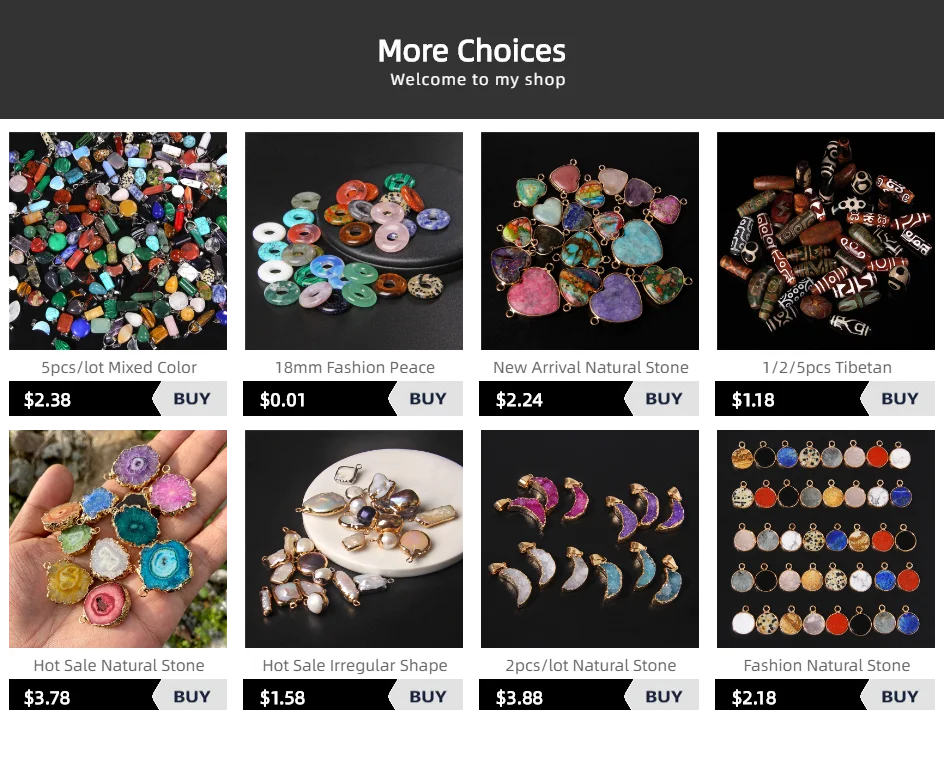The width and height of the screenshot is (944, 757).
Task: Open the irregular pearl pendants image
Action: pyautogui.click(x=354, y=539)
